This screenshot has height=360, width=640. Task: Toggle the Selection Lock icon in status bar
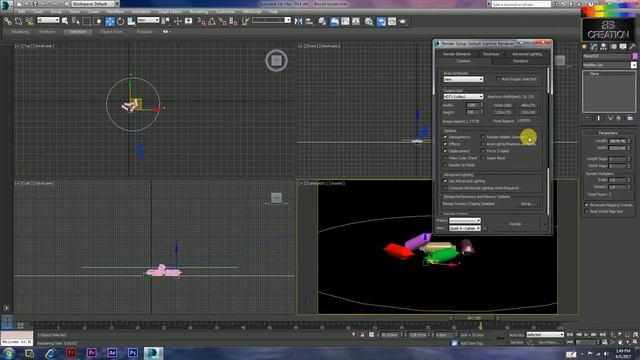(362, 335)
